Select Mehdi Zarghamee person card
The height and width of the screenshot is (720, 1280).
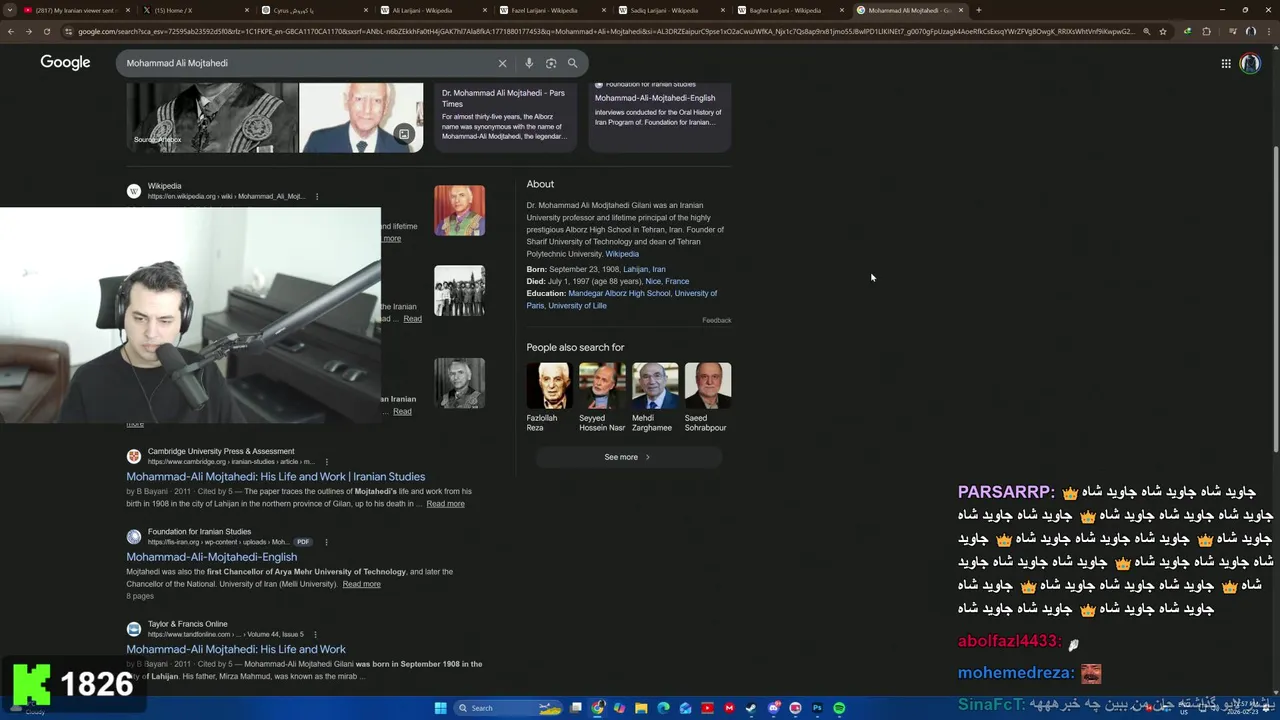coord(655,397)
